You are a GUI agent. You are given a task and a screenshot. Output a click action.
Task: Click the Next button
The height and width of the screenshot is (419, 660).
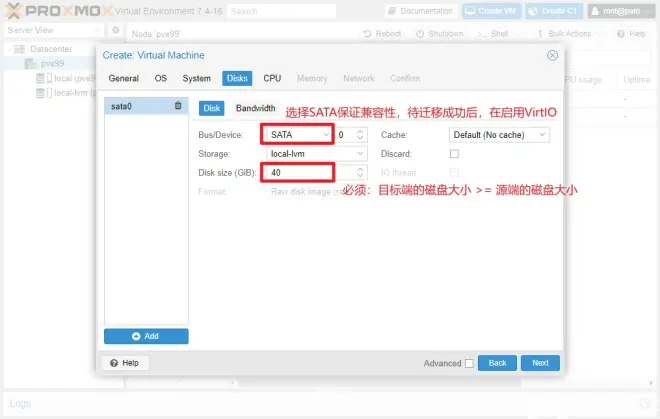[x=540, y=363]
